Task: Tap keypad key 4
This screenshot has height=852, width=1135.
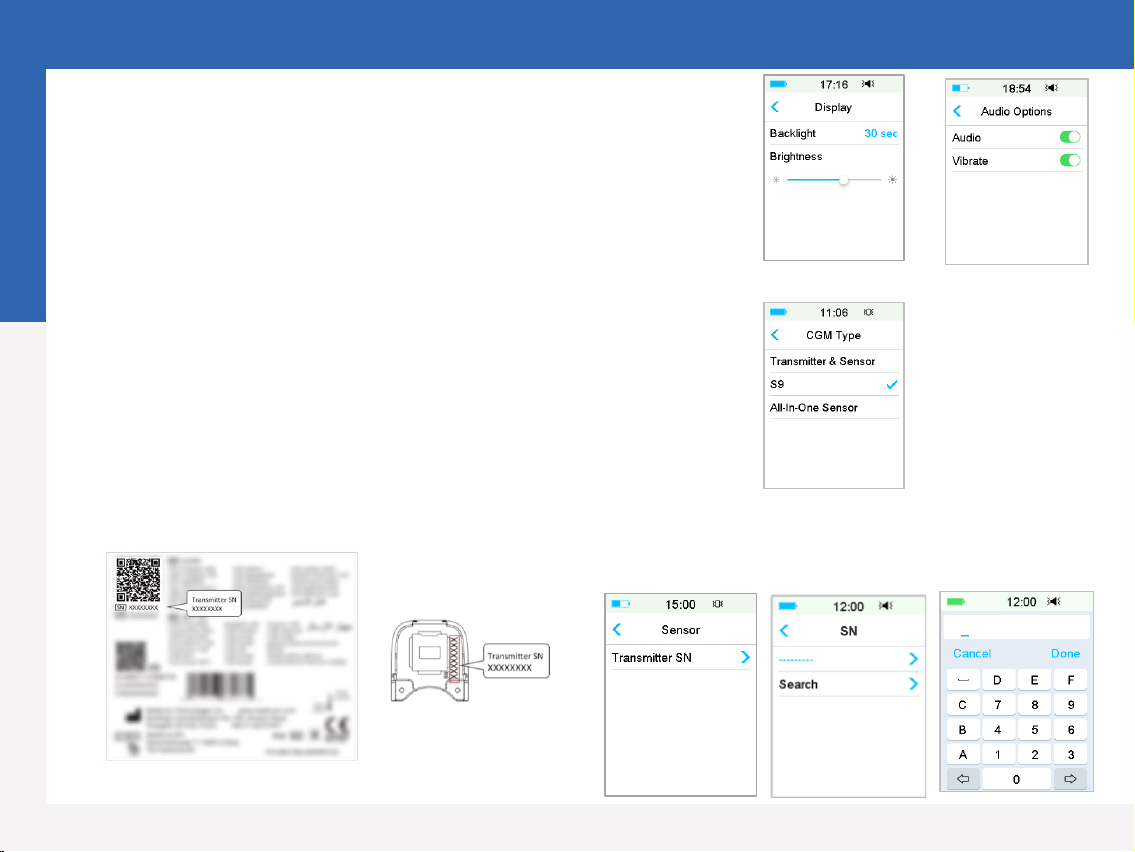Action: (x=998, y=730)
